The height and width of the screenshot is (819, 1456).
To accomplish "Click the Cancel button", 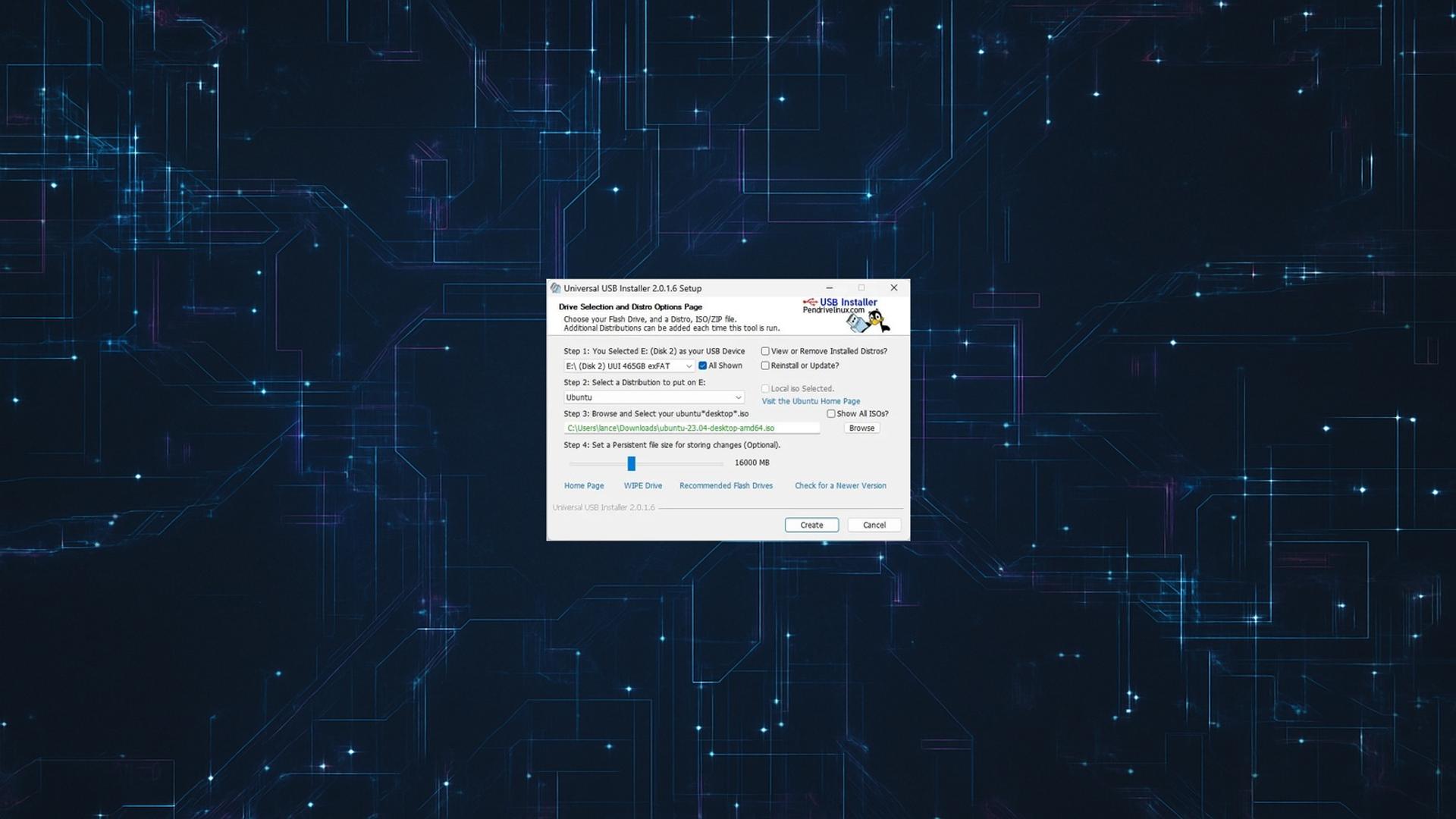I will pyautogui.click(x=874, y=525).
